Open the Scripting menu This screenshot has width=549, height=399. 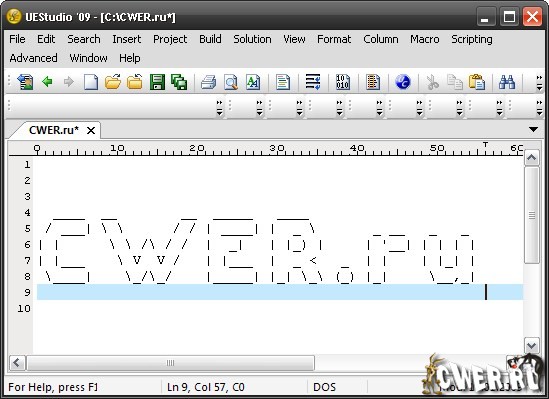pos(472,39)
